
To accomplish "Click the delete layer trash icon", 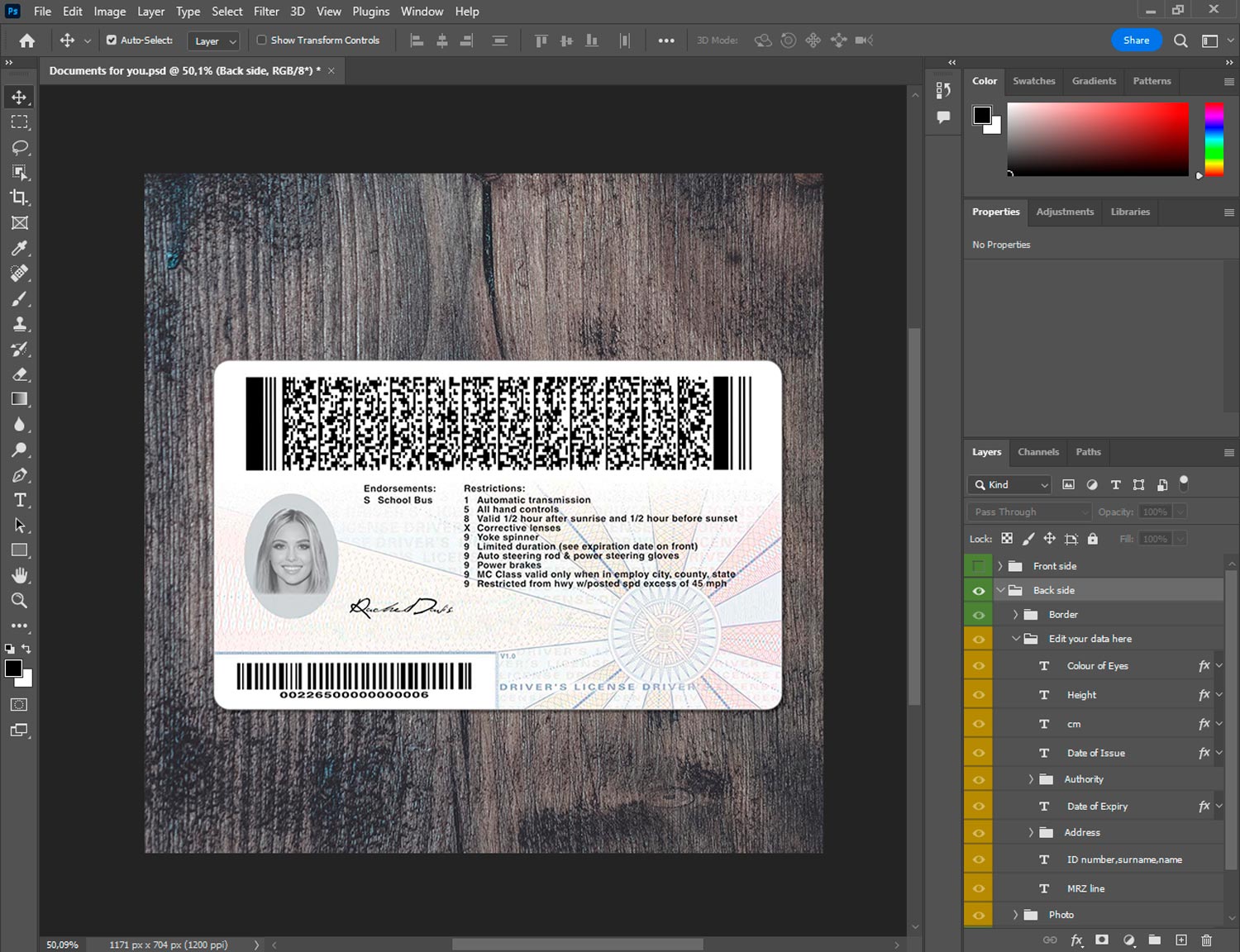I will [x=1206, y=940].
